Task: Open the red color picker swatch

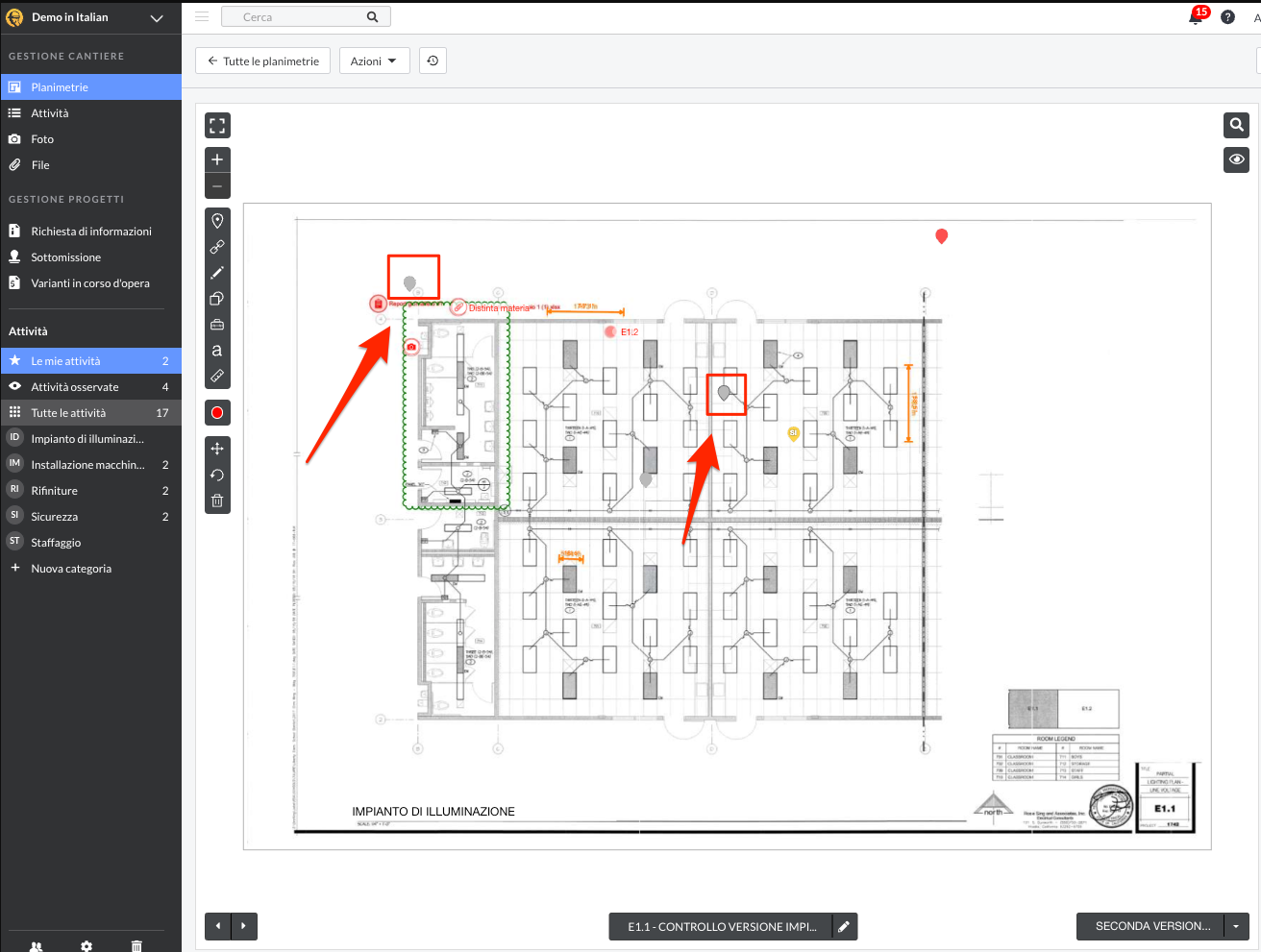Action: 217,413
